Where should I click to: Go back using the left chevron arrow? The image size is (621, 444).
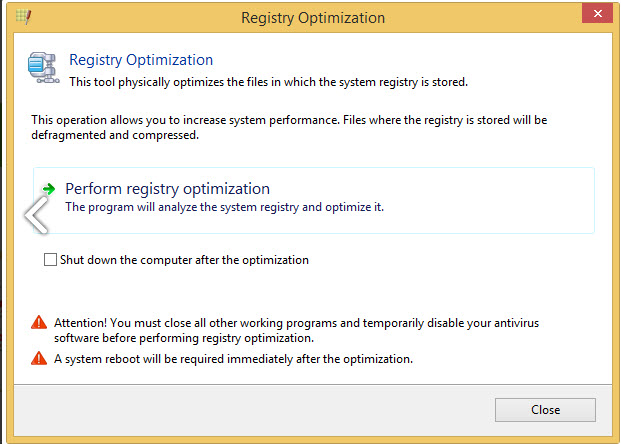36,214
